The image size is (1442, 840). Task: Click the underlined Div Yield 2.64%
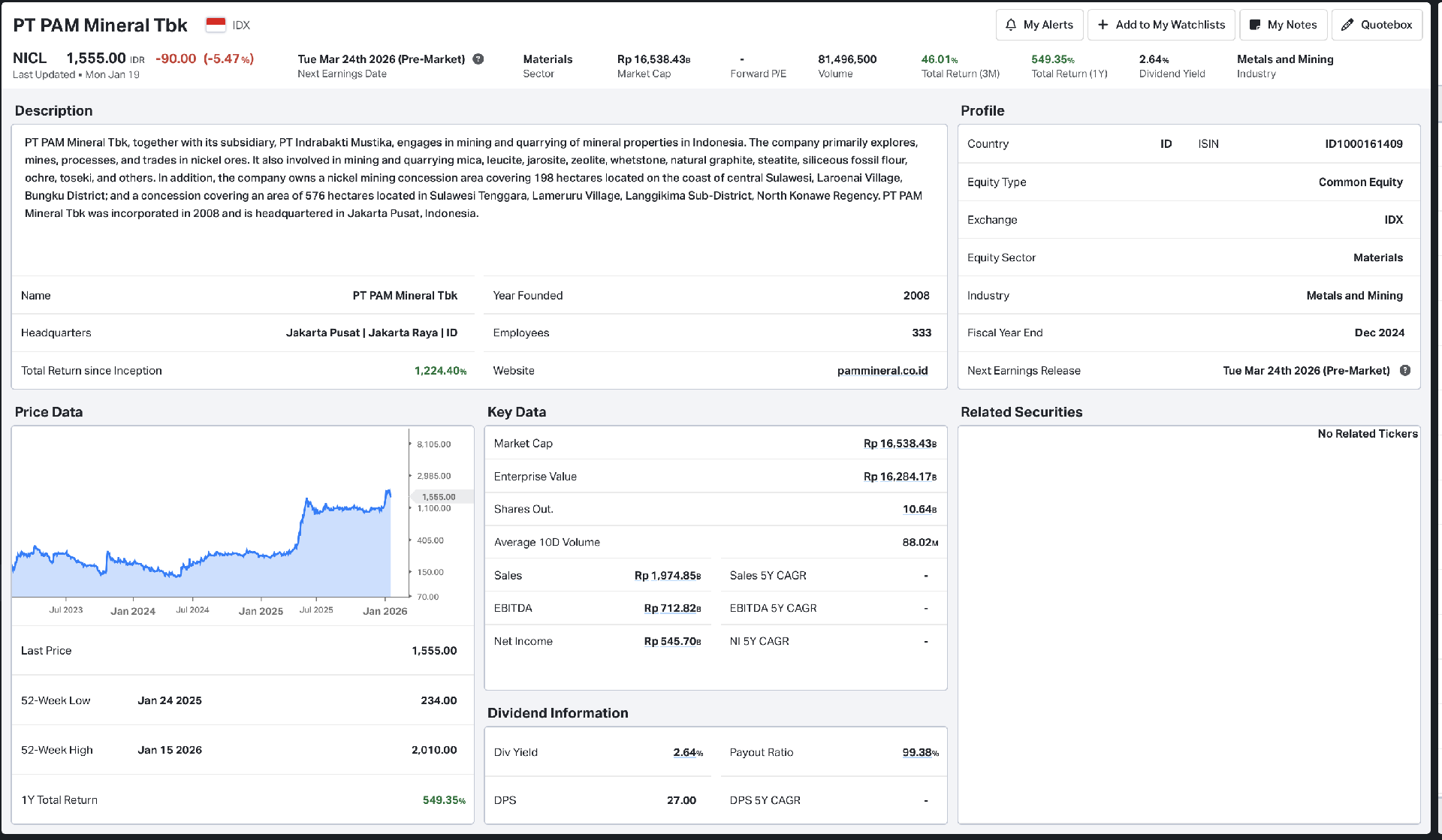[x=687, y=752]
